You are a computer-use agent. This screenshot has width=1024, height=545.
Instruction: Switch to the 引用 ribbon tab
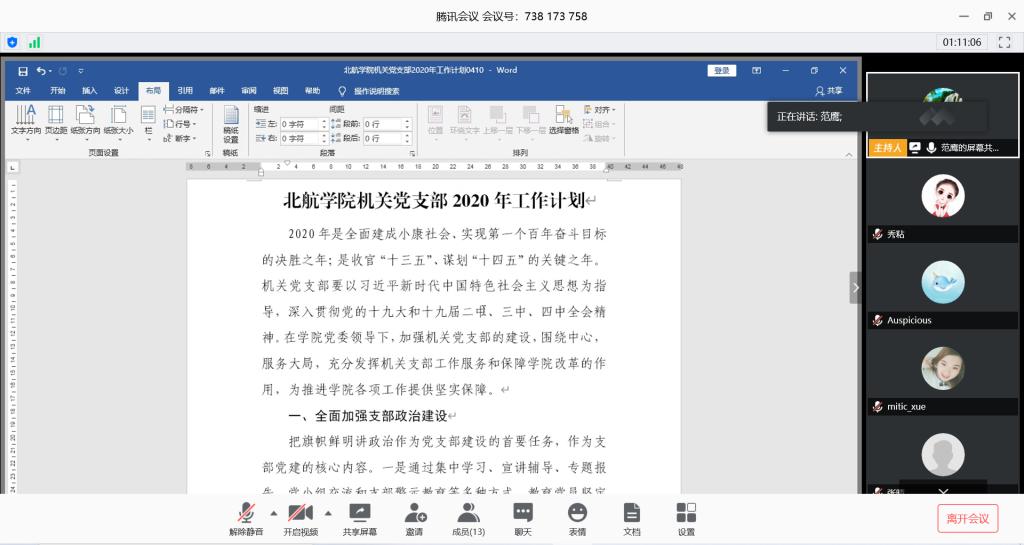[x=185, y=90]
